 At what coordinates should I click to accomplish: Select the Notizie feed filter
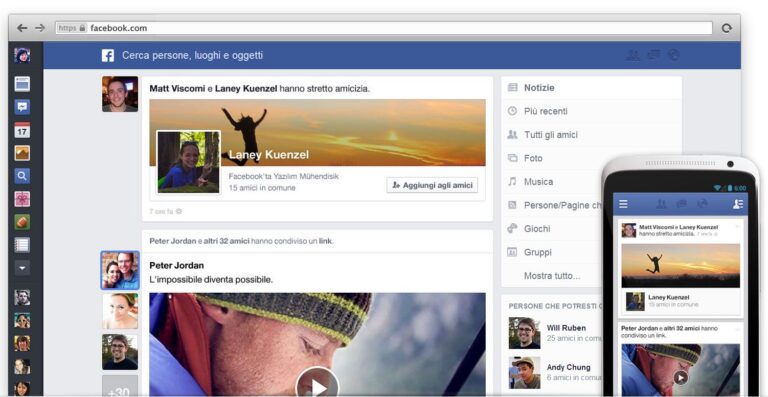click(x=591, y=88)
